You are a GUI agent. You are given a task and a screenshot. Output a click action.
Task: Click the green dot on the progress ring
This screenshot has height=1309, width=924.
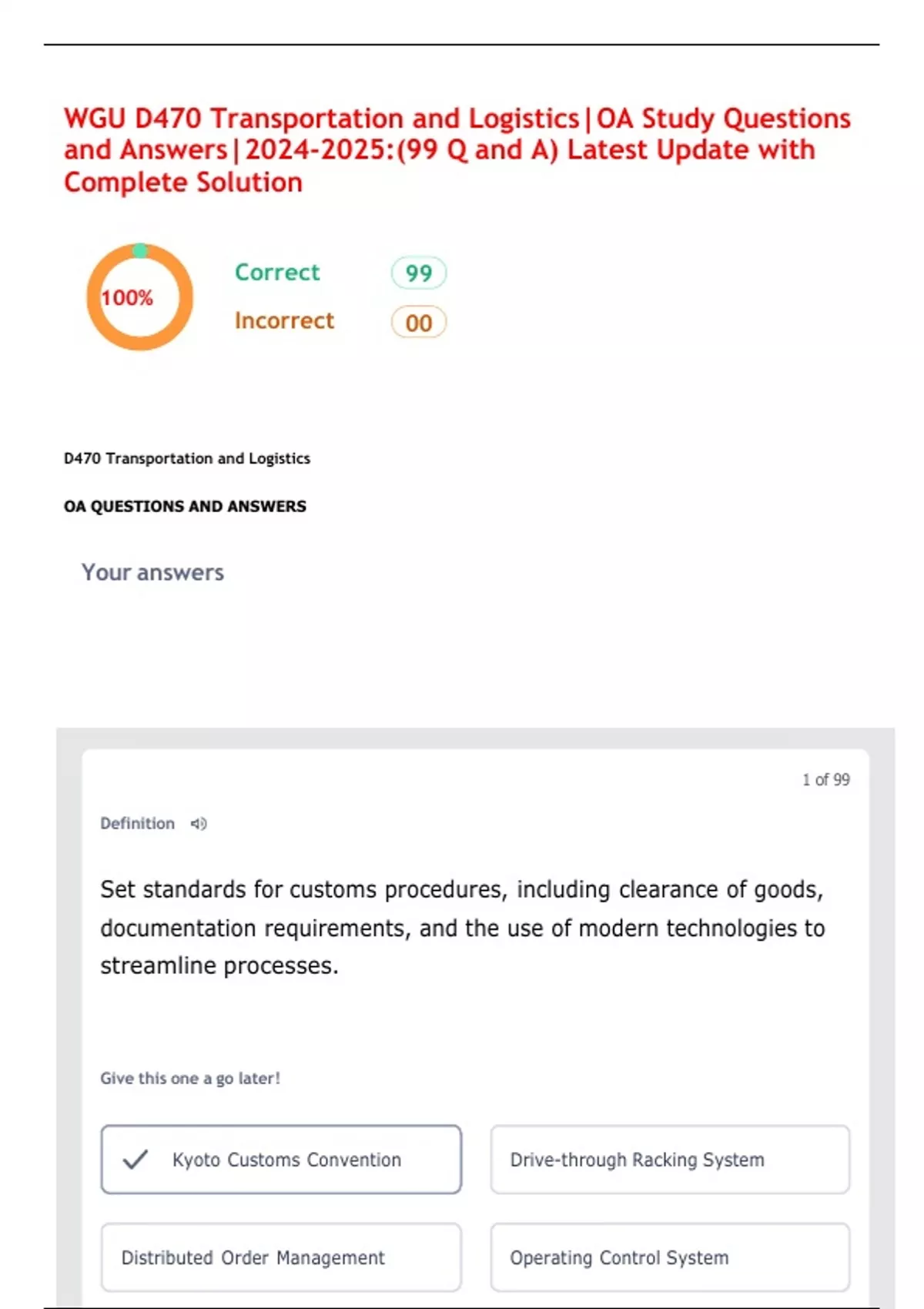139,250
